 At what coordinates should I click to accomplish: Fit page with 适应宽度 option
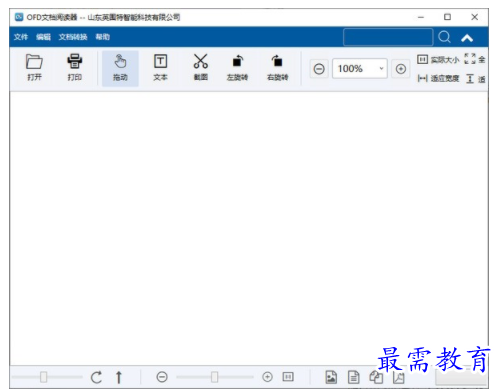[438, 79]
